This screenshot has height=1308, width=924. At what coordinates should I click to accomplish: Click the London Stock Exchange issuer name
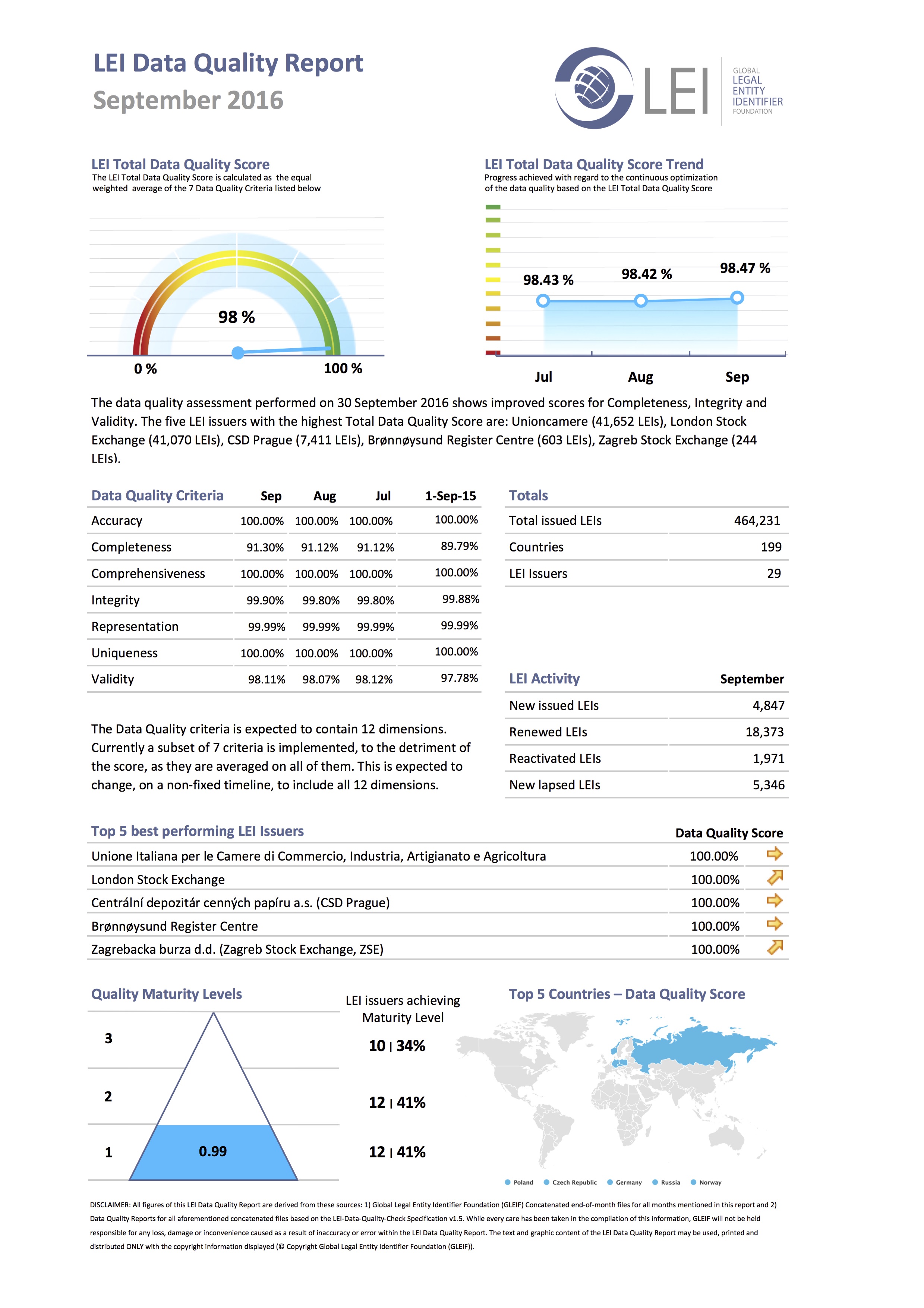pyautogui.click(x=158, y=880)
